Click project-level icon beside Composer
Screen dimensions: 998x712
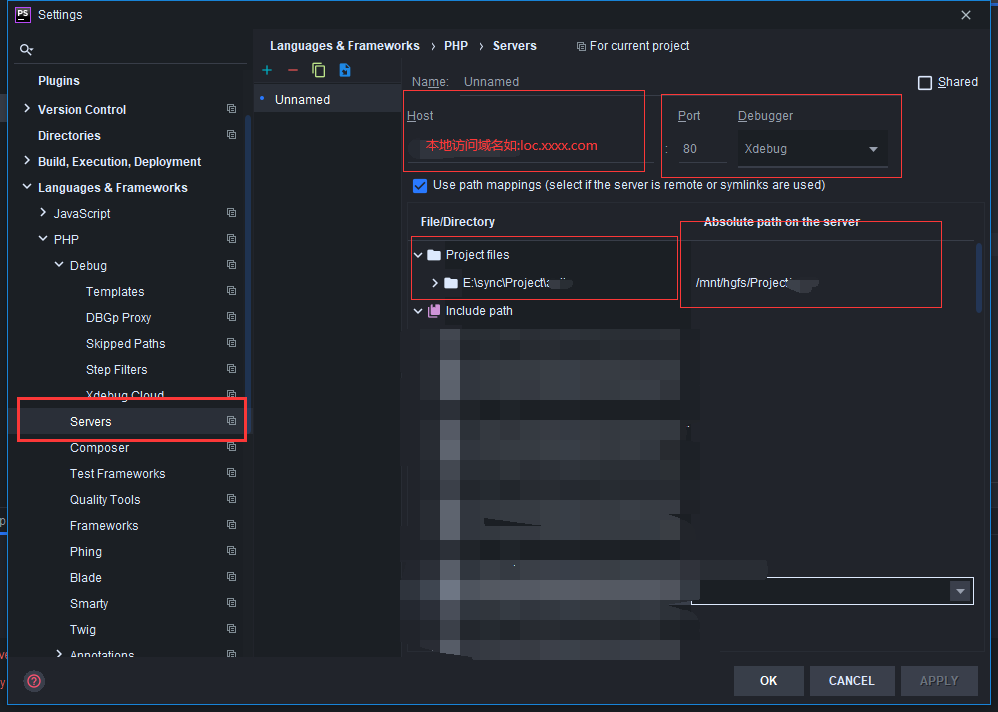coord(232,447)
